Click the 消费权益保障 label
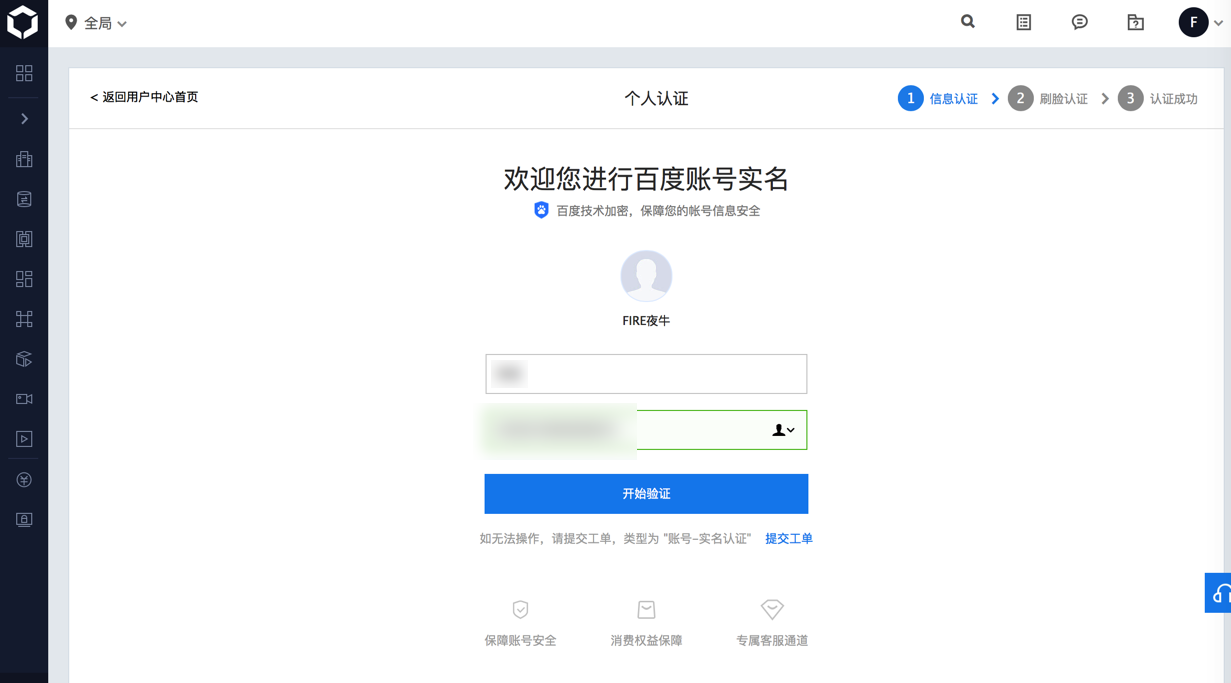 (646, 641)
